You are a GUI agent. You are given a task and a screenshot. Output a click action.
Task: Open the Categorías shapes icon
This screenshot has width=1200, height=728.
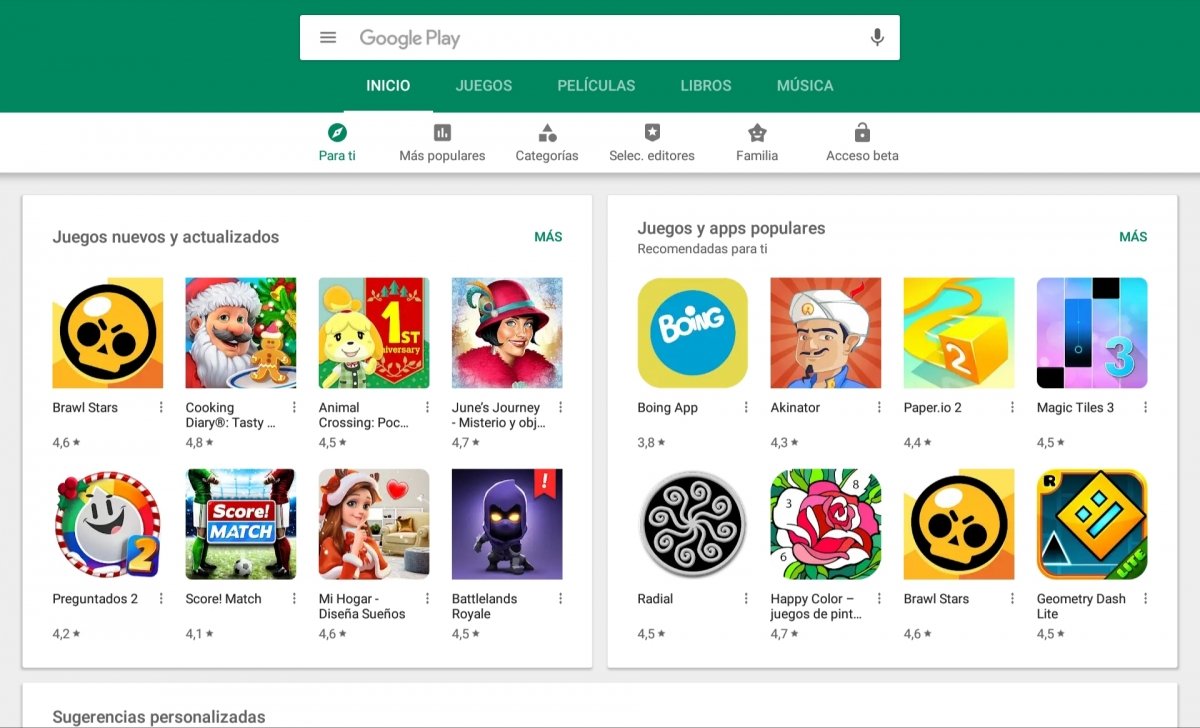[x=547, y=132]
